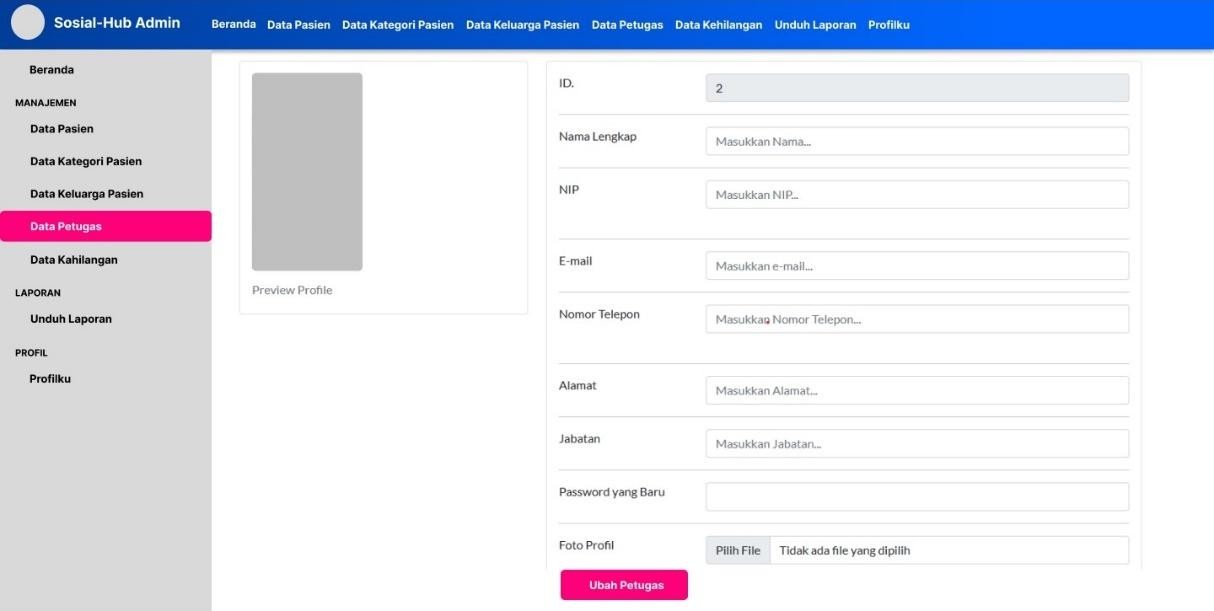
Task: Open Data Pasien in top navigation
Action: (298, 25)
